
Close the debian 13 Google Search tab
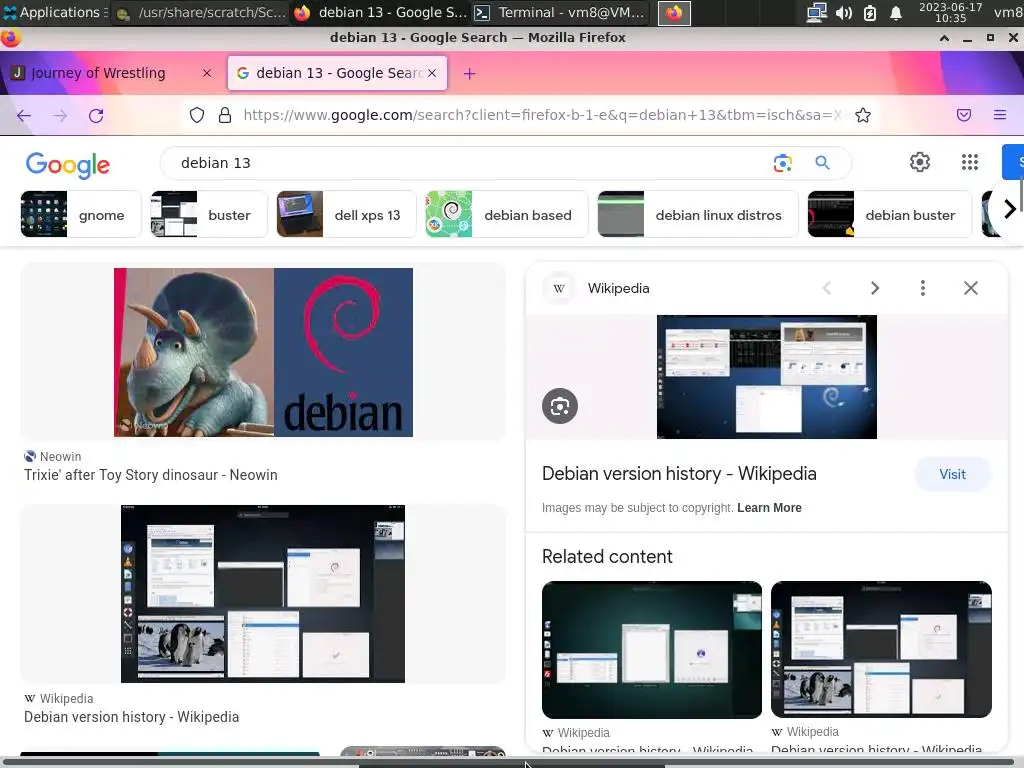432,73
